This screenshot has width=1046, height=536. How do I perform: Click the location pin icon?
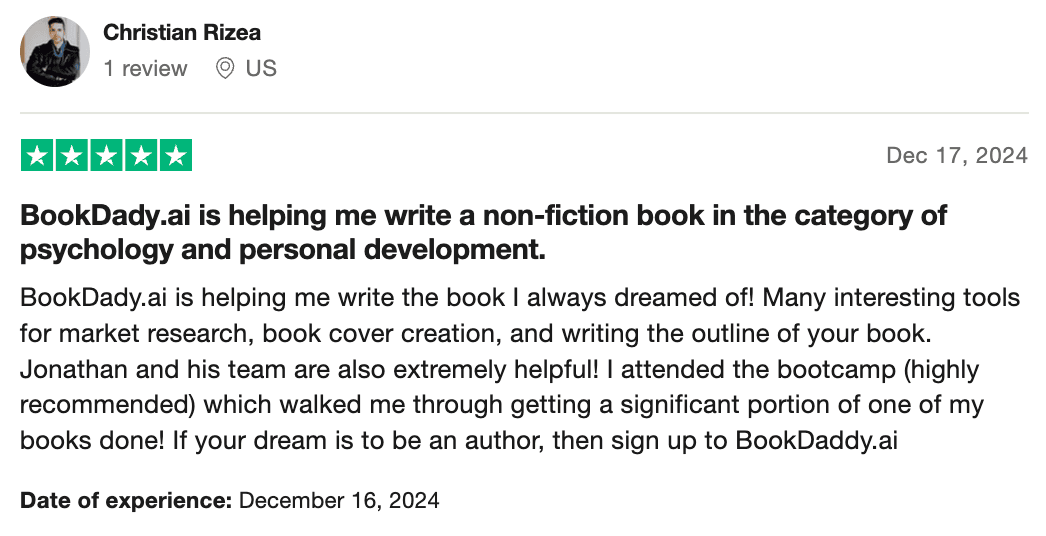click(x=225, y=69)
